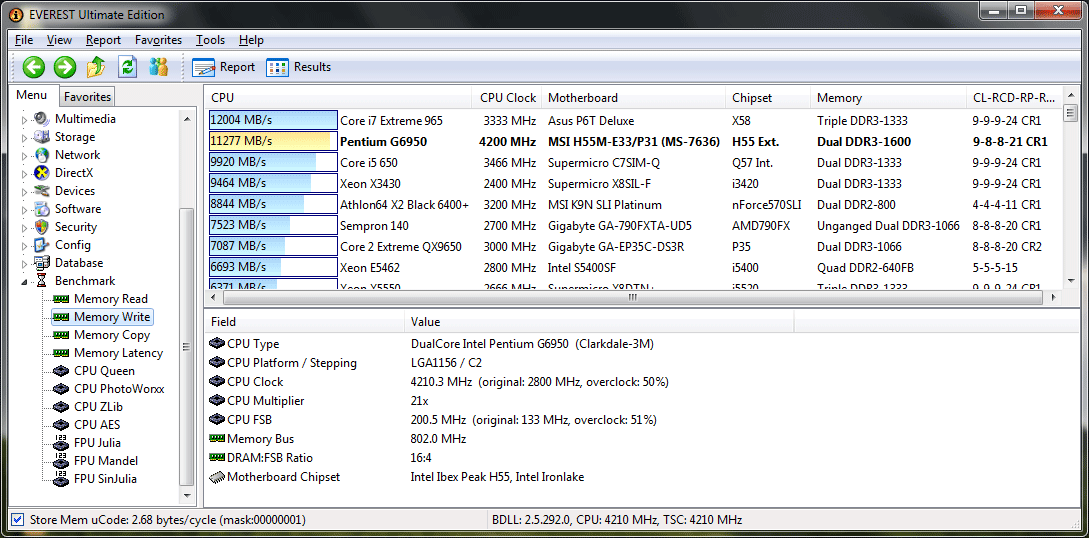This screenshot has width=1089, height=538.
Task: Sort by the CPU Clock column header
Action: pos(508,98)
